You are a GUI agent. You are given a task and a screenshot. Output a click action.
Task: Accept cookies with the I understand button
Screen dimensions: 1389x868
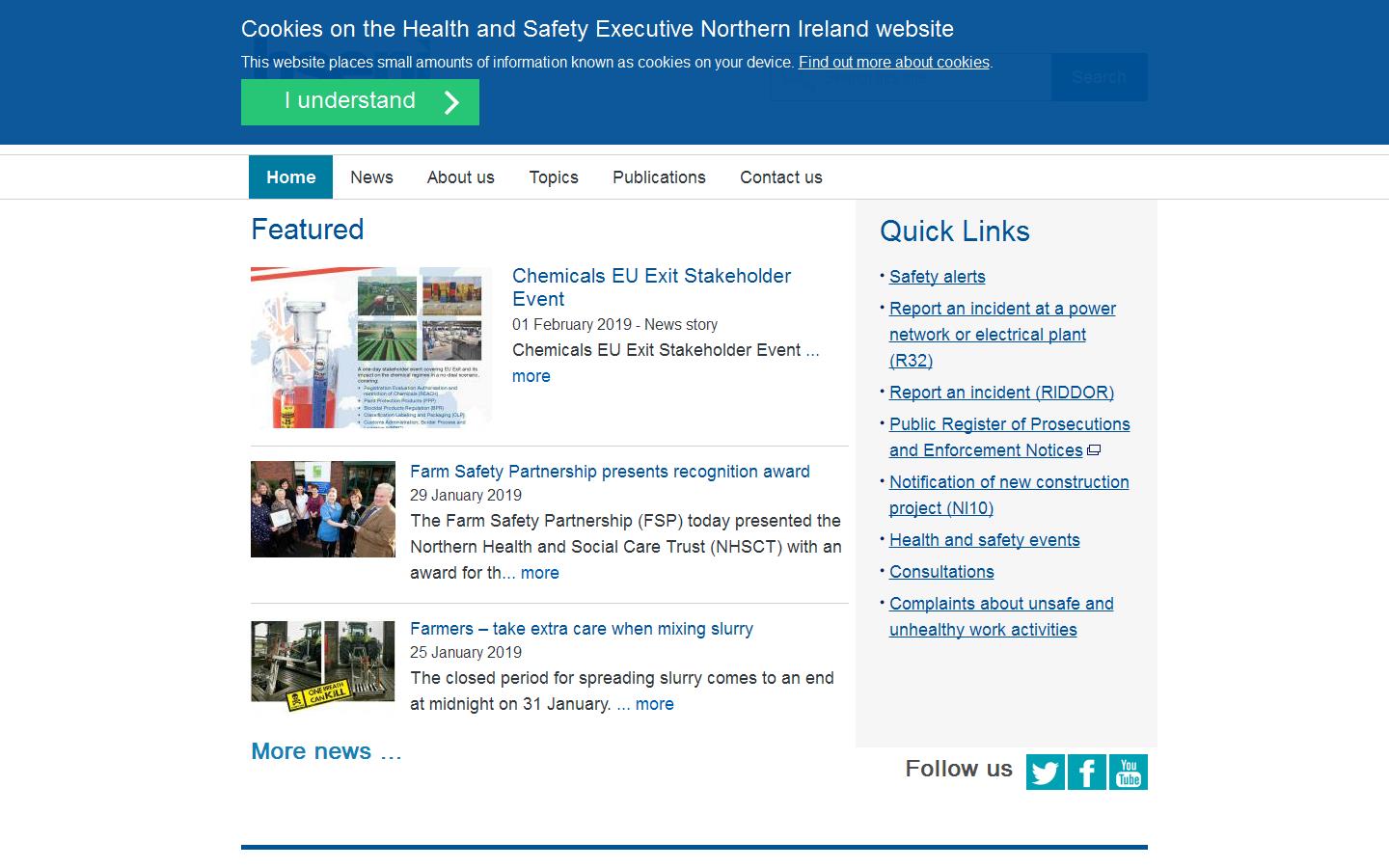[x=359, y=101]
